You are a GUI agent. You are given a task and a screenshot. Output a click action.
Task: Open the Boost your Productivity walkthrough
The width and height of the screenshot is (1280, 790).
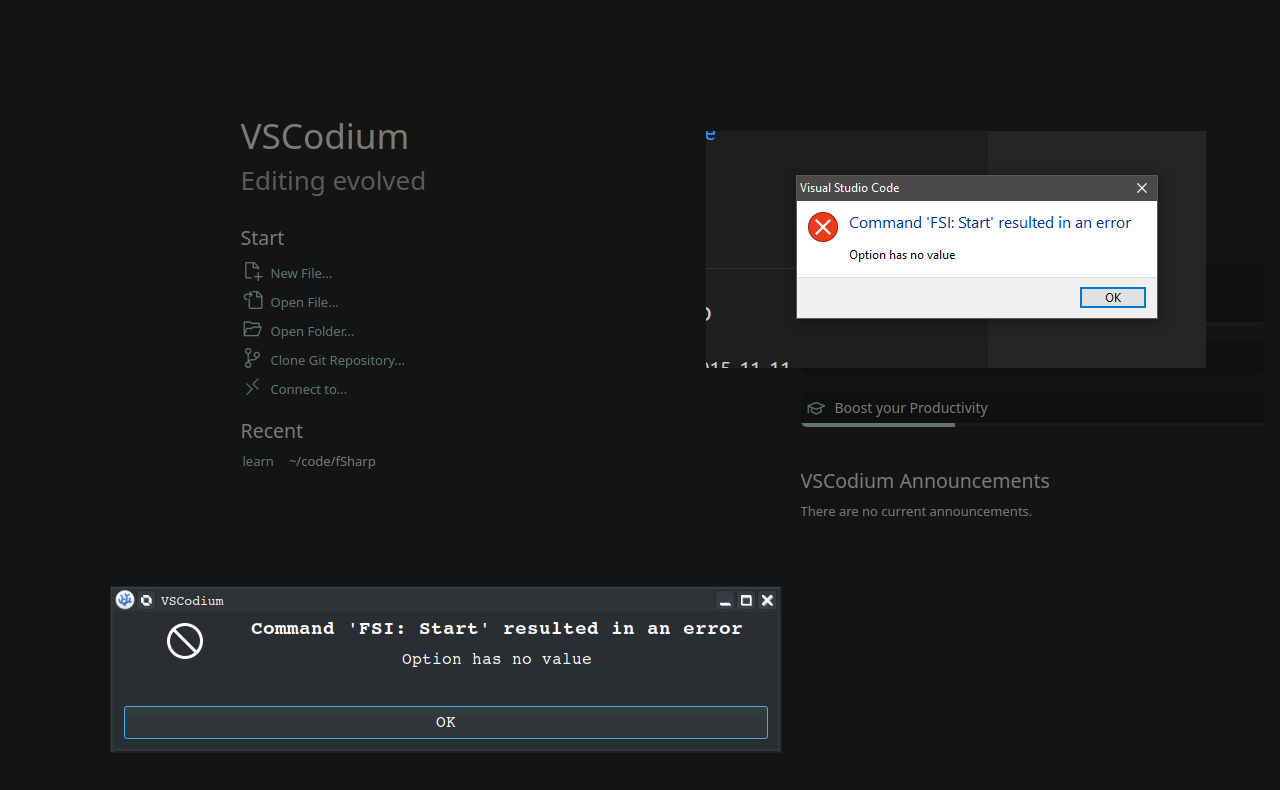[x=911, y=408]
